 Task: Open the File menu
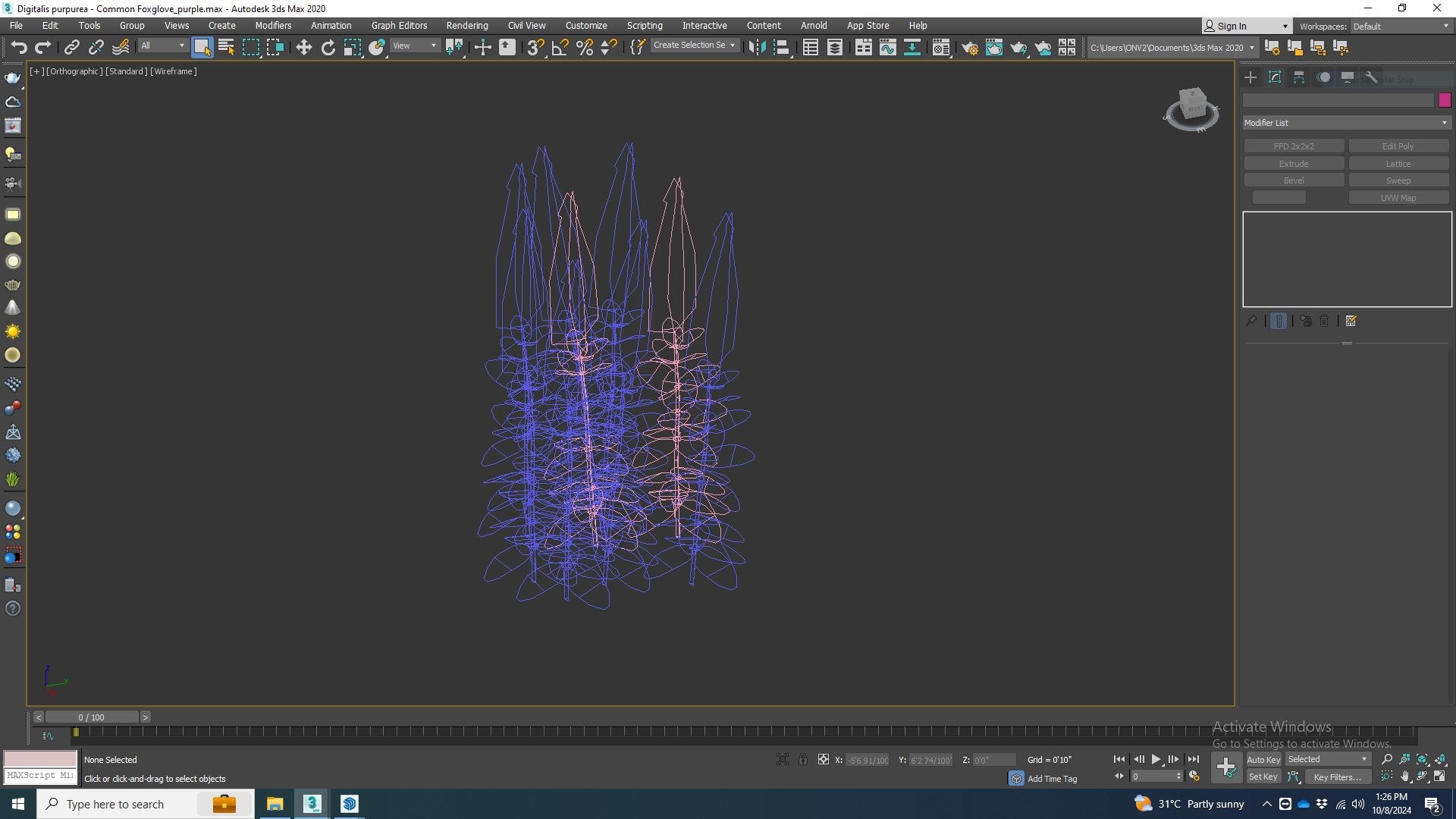16,25
